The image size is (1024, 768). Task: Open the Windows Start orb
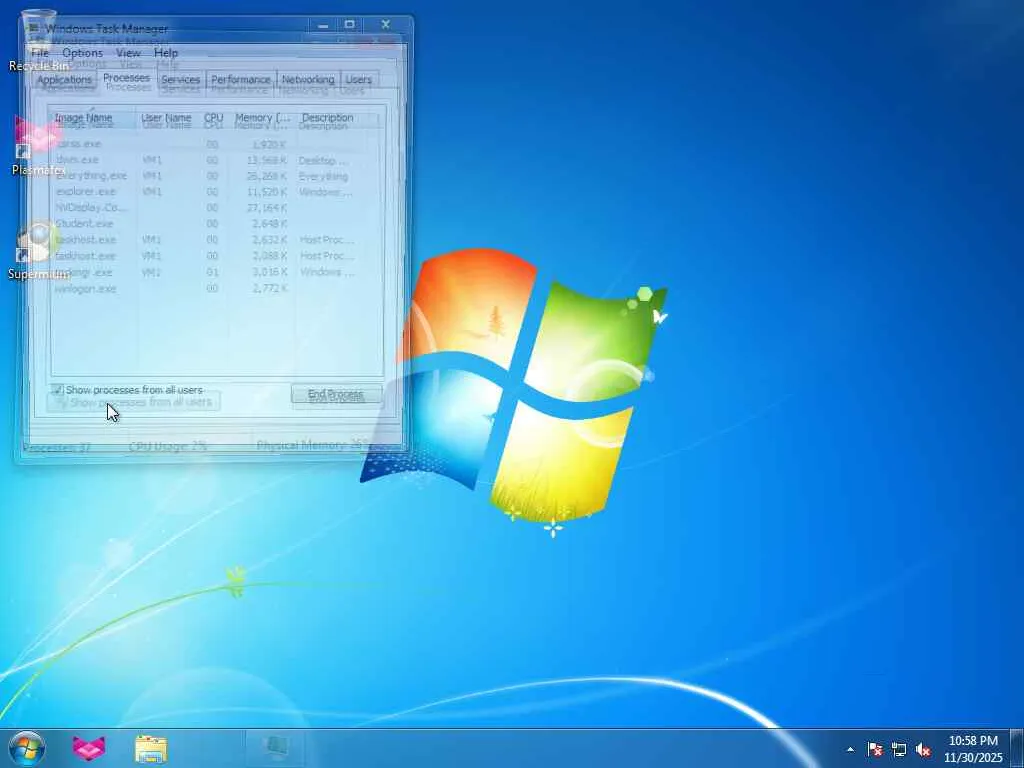(x=27, y=748)
